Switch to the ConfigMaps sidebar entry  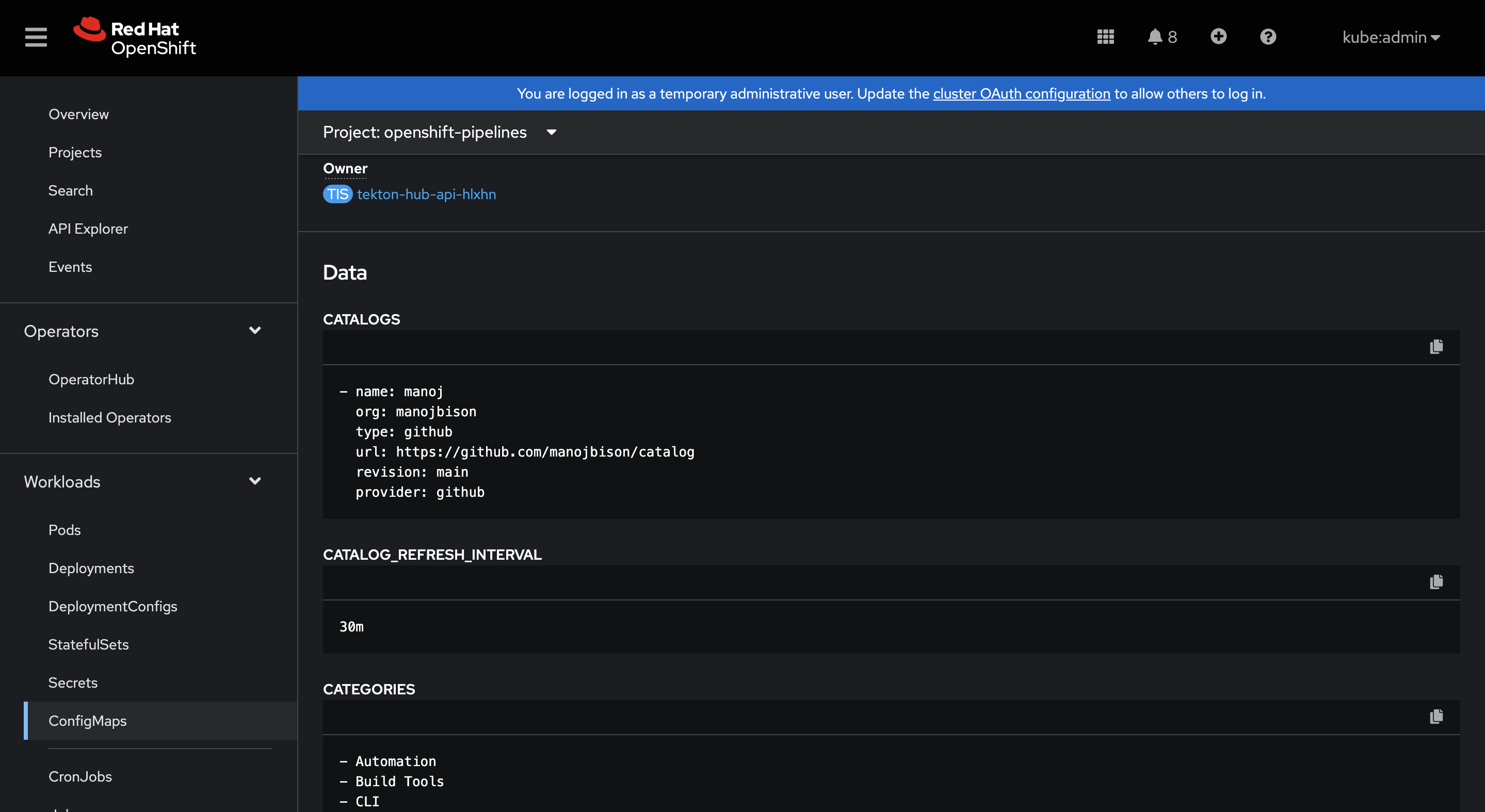(88, 720)
